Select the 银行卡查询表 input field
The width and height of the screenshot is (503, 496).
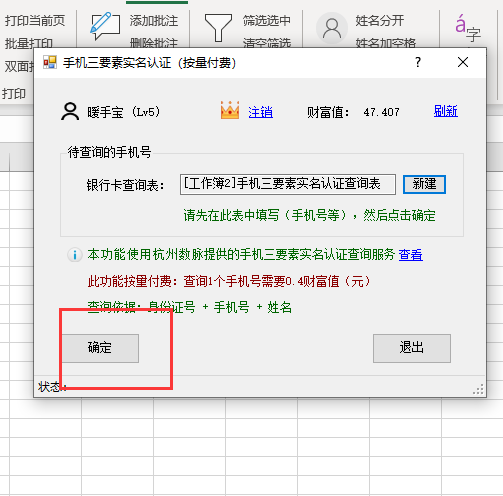(x=288, y=184)
